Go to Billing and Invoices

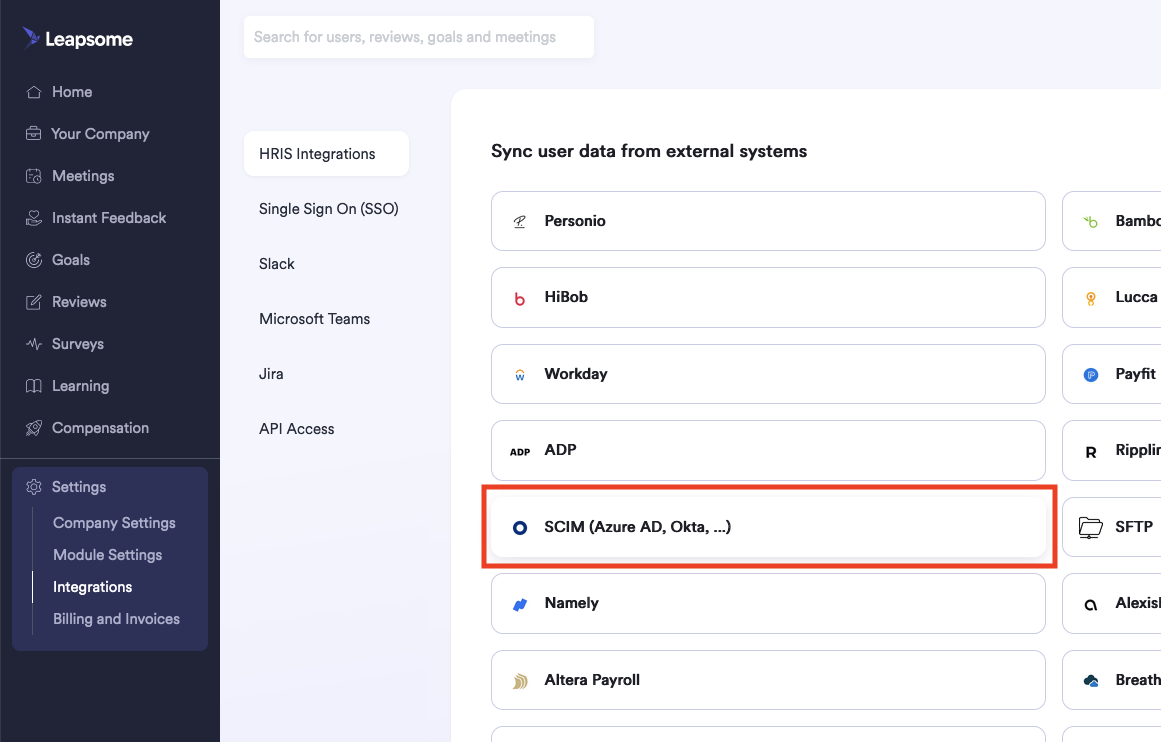point(116,619)
